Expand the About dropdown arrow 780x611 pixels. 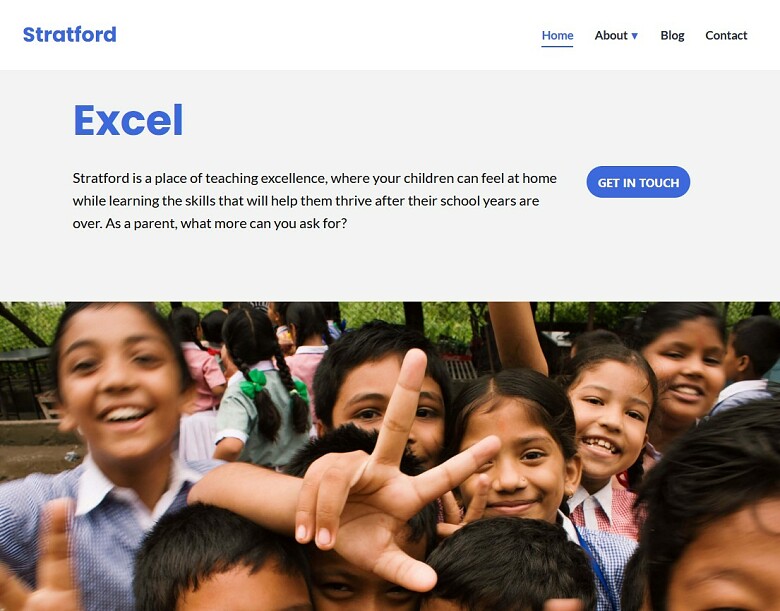click(x=634, y=36)
